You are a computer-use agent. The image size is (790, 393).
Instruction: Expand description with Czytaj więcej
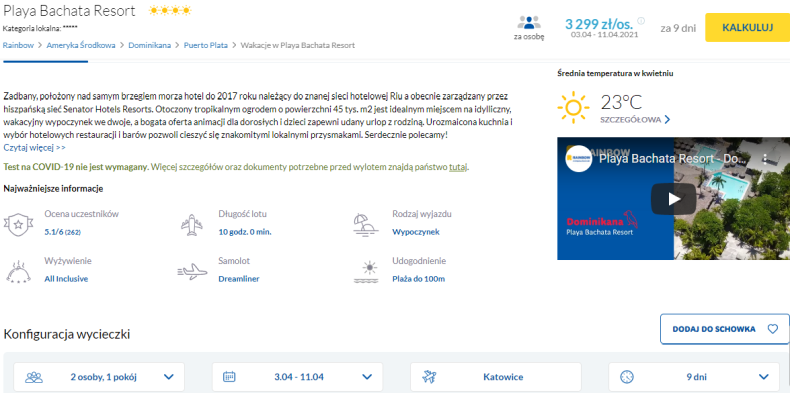click(34, 148)
